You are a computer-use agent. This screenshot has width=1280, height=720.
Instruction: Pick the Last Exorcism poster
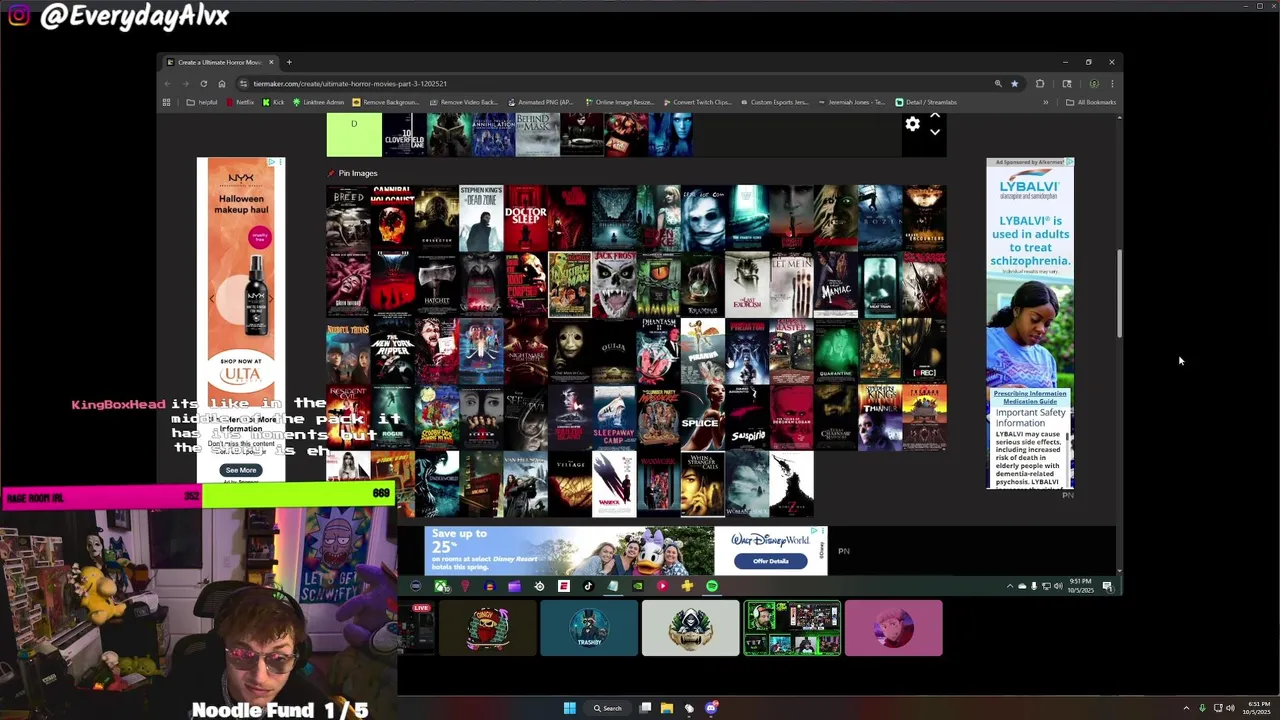[747, 284]
